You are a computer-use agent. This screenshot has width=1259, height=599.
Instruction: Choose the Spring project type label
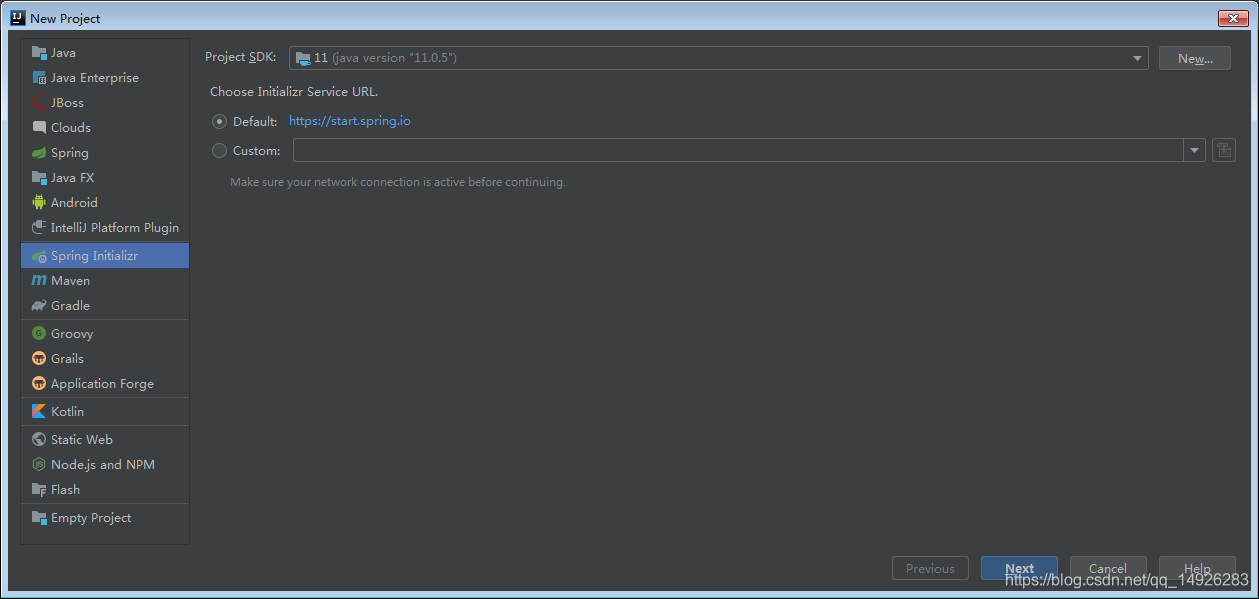(x=70, y=153)
